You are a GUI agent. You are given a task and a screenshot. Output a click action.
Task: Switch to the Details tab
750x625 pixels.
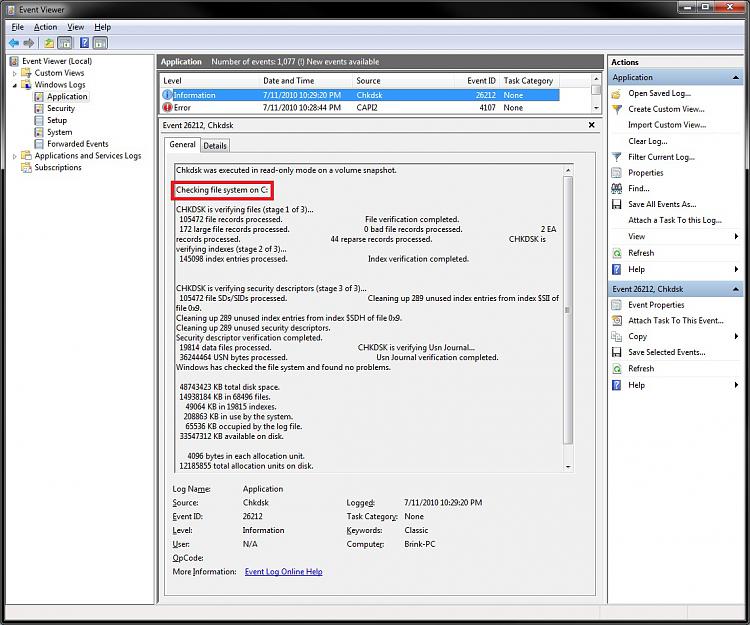pyautogui.click(x=215, y=146)
